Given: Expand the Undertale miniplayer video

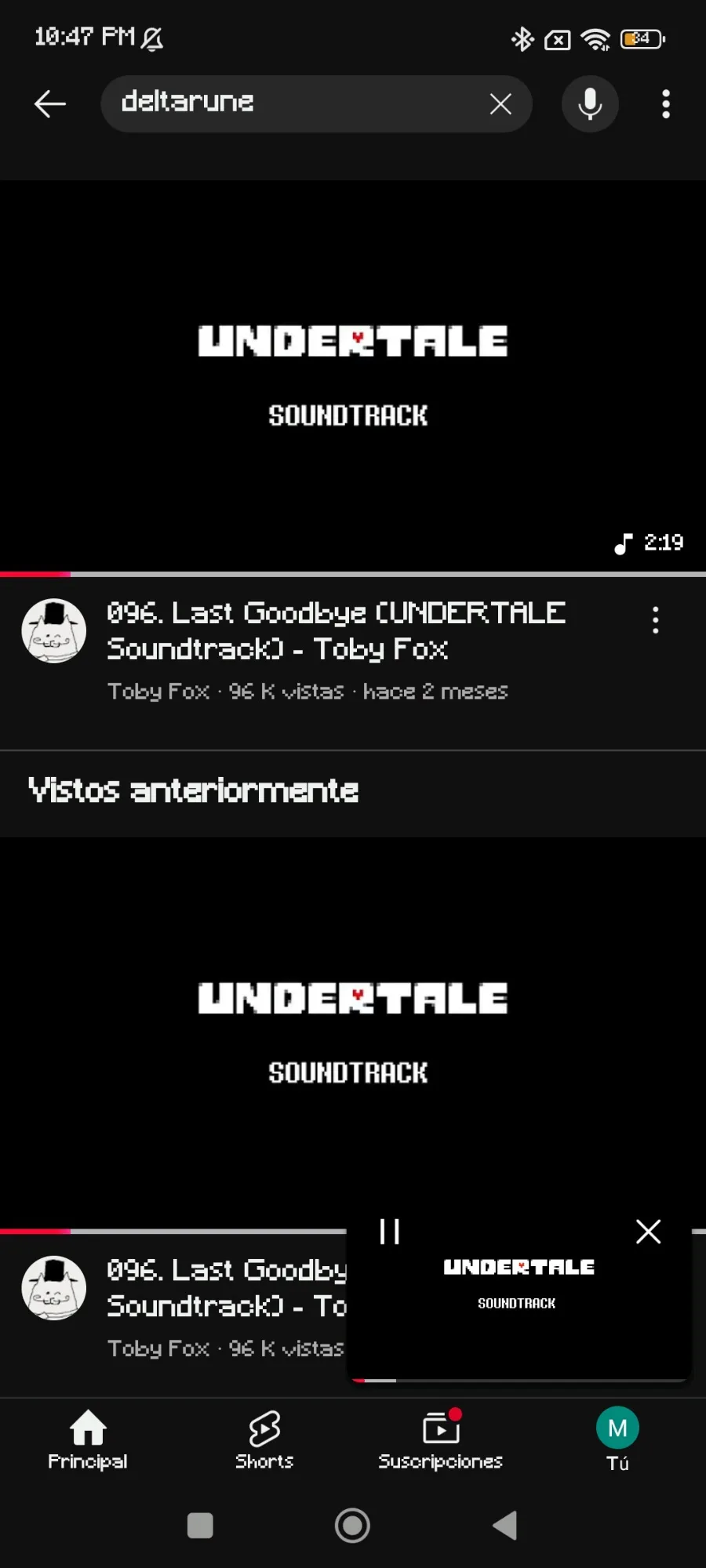Looking at the screenshot, I should point(519,1298).
